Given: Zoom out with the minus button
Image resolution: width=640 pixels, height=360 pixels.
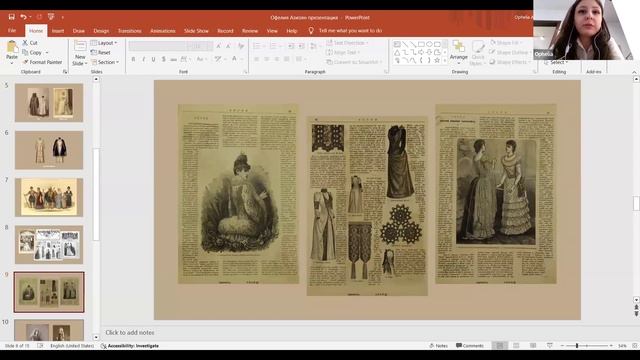Looking at the screenshot, I should (x=562, y=346).
